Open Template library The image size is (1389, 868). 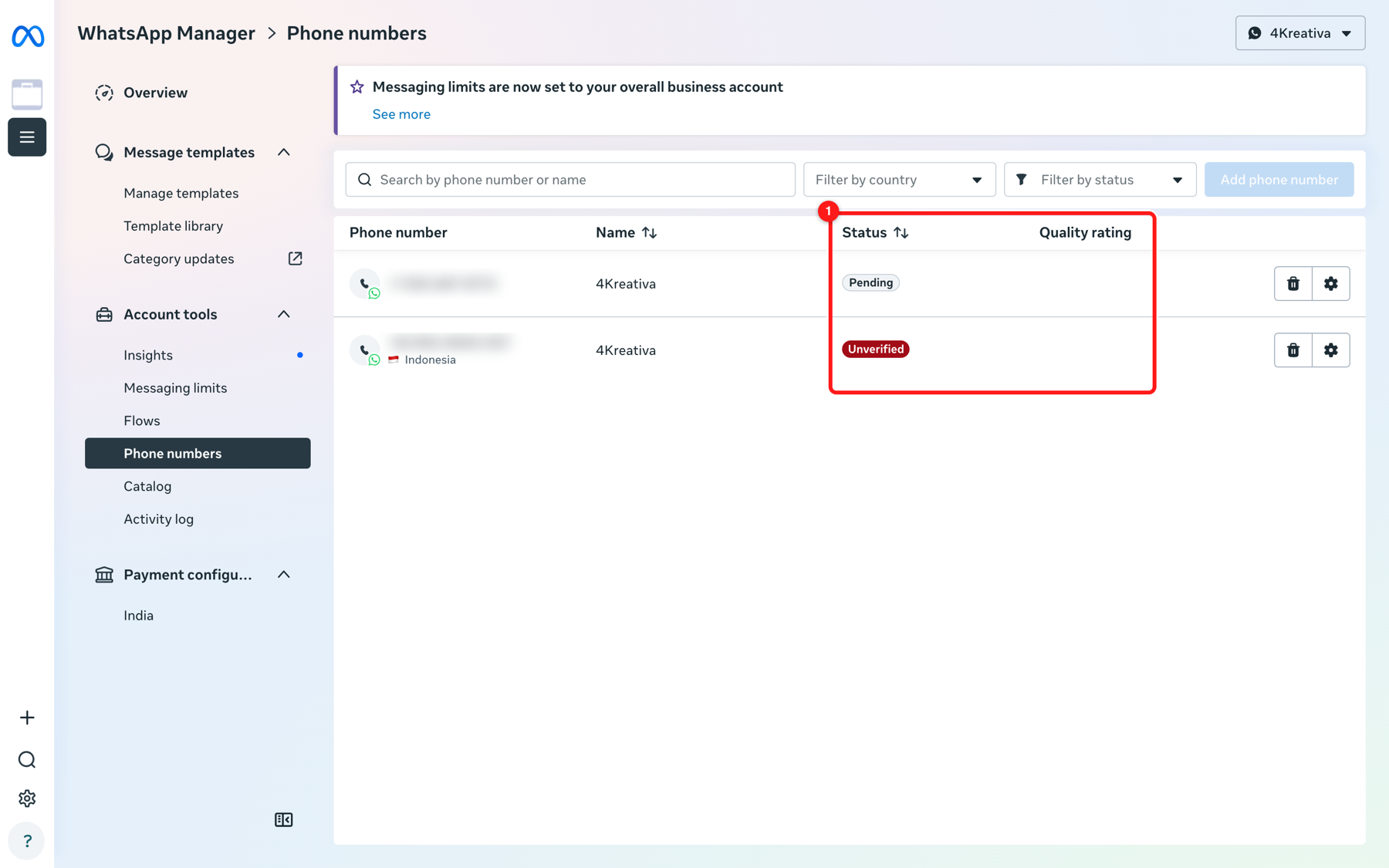click(174, 226)
